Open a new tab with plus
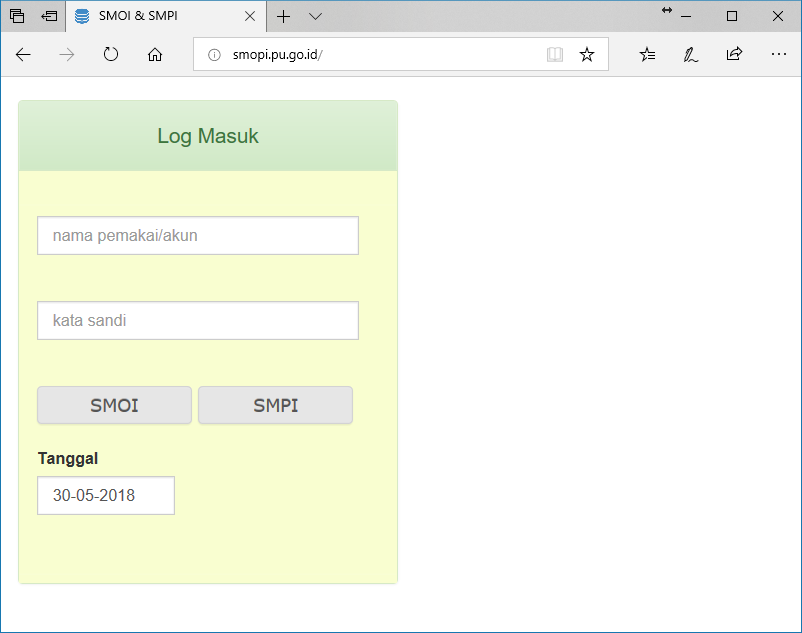 (283, 17)
